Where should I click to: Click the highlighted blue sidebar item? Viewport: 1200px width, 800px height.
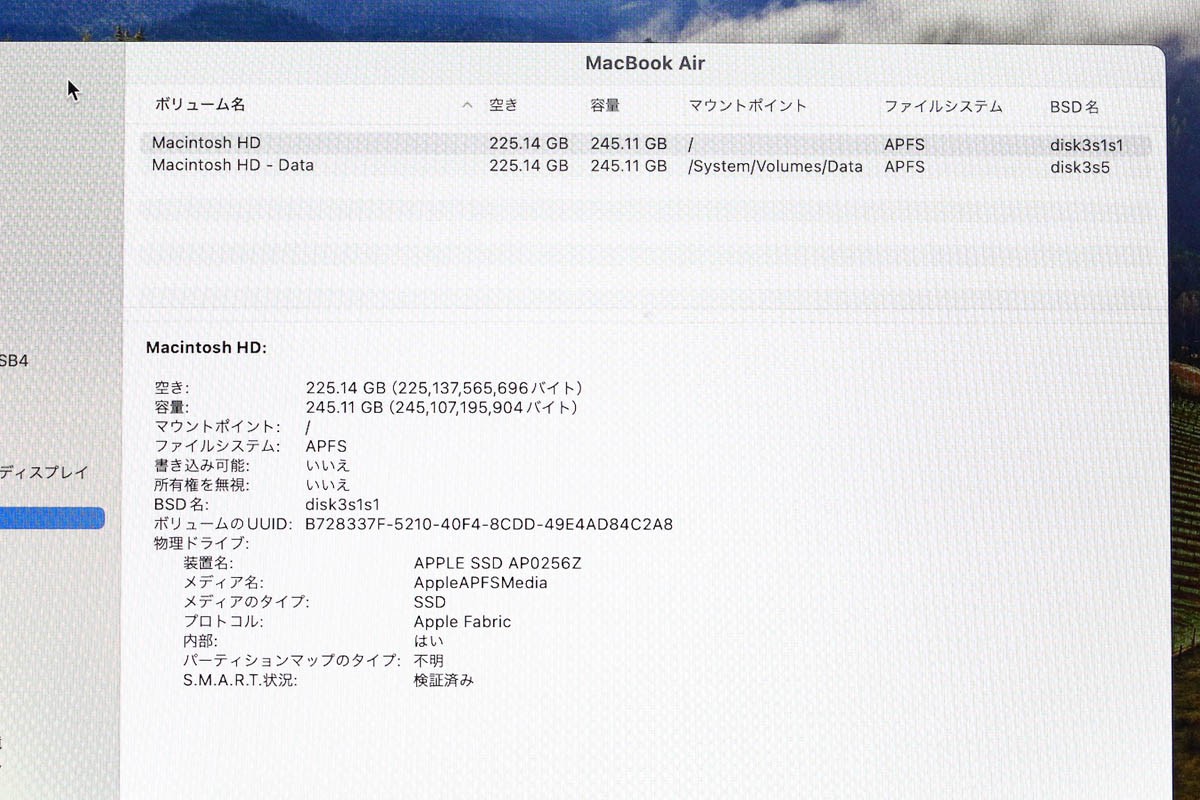(50, 517)
